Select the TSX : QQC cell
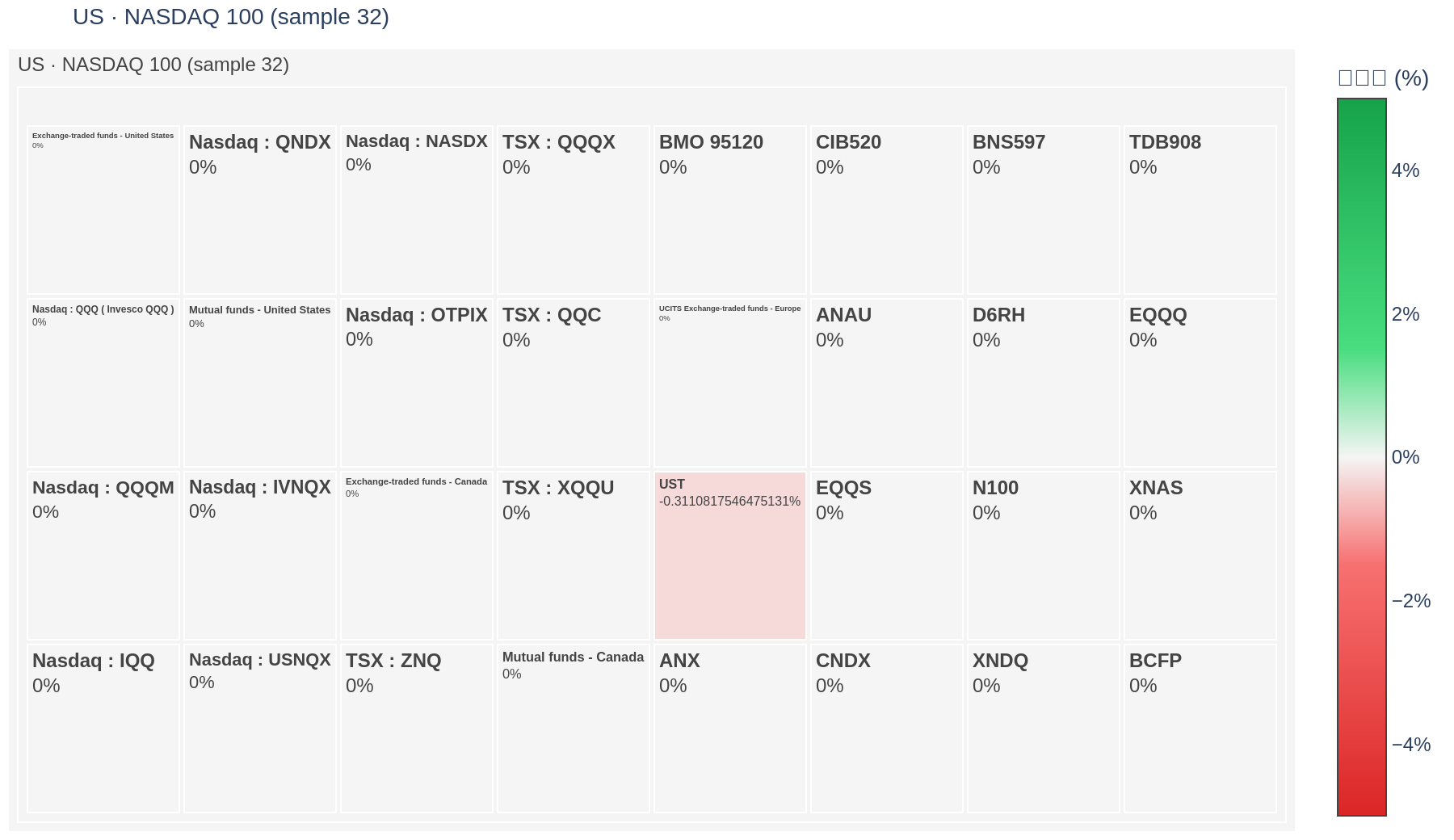Image resolution: width=1454 pixels, height=840 pixels. pos(574,383)
